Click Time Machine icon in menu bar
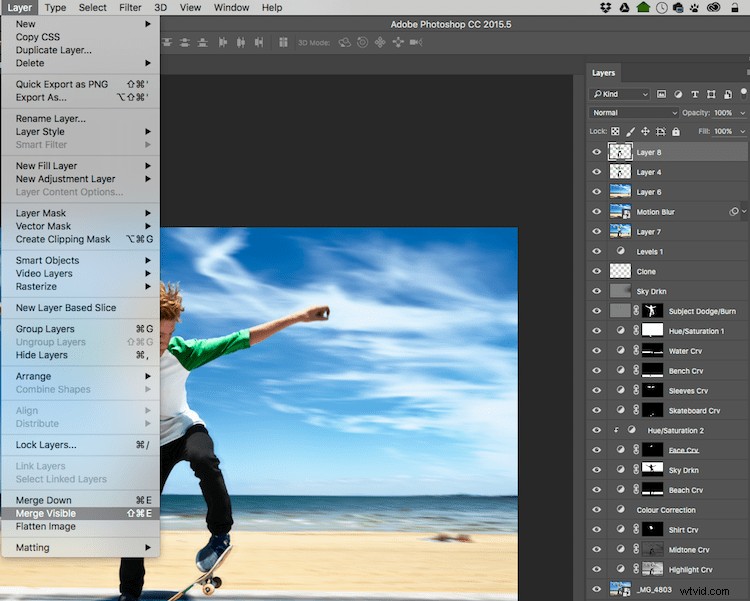This screenshot has height=601, width=750. click(x=662, y=8)
